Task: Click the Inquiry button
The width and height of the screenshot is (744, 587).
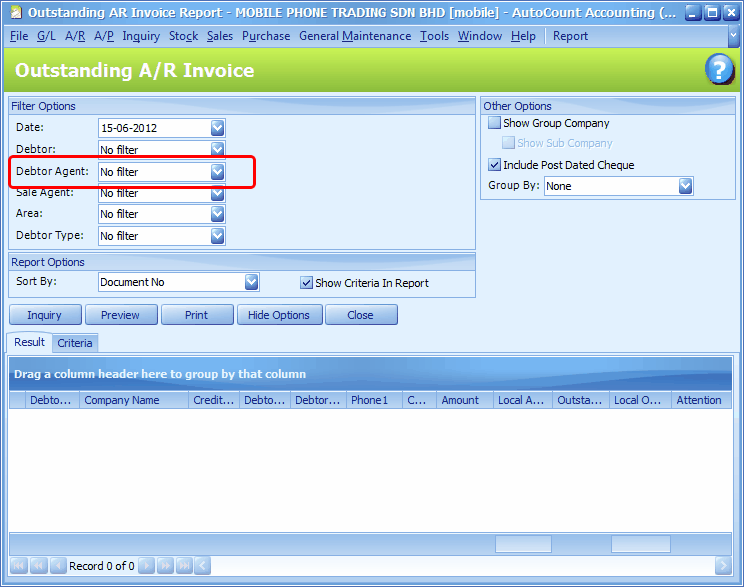Action: click(x=45, y=315)
